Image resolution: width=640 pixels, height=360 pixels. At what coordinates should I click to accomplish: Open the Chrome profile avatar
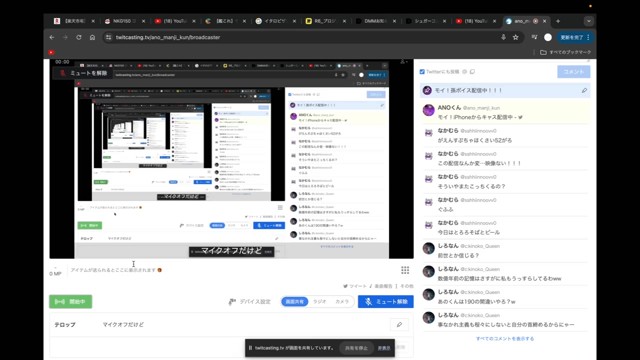tap(548, 37)
